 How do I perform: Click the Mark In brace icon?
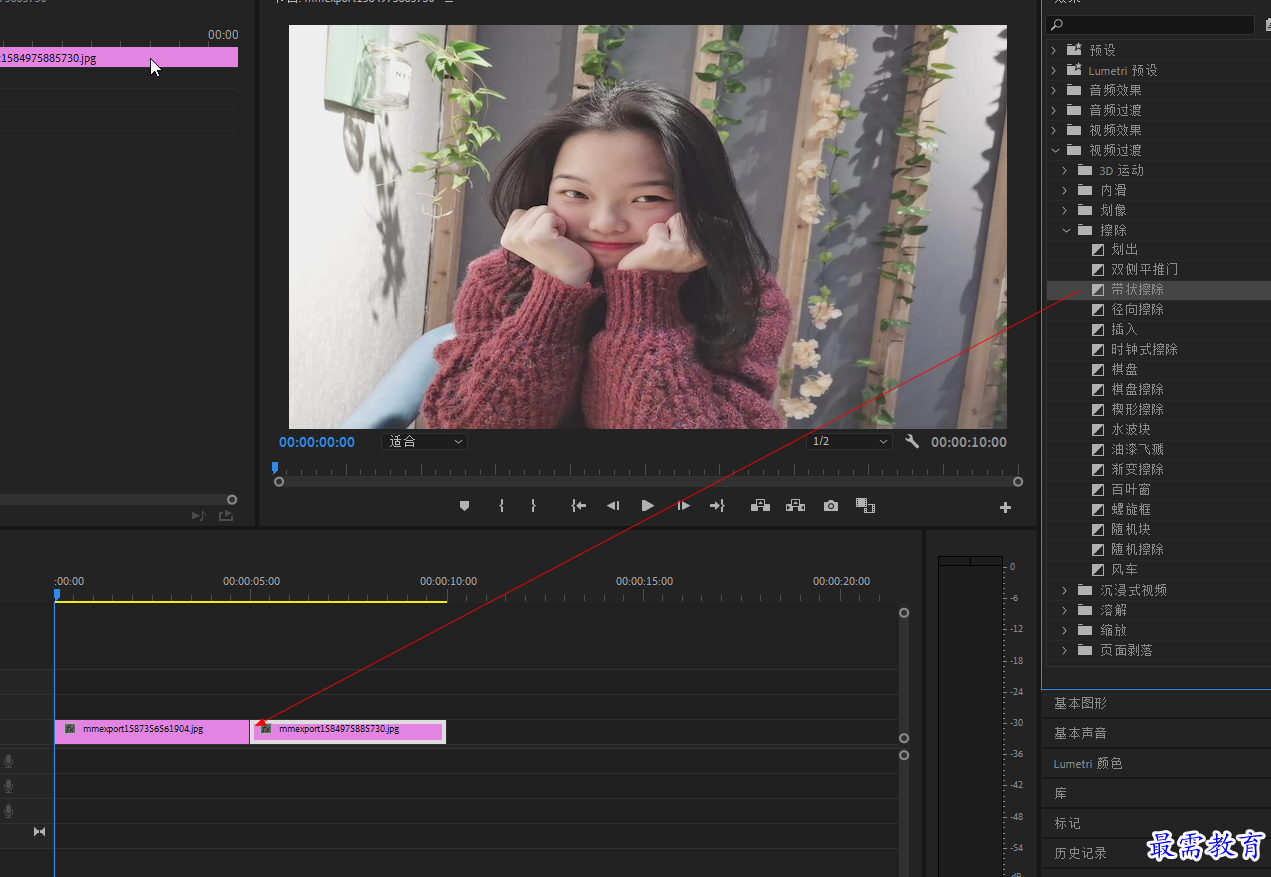pyautogui.click(x=501, y=506)
